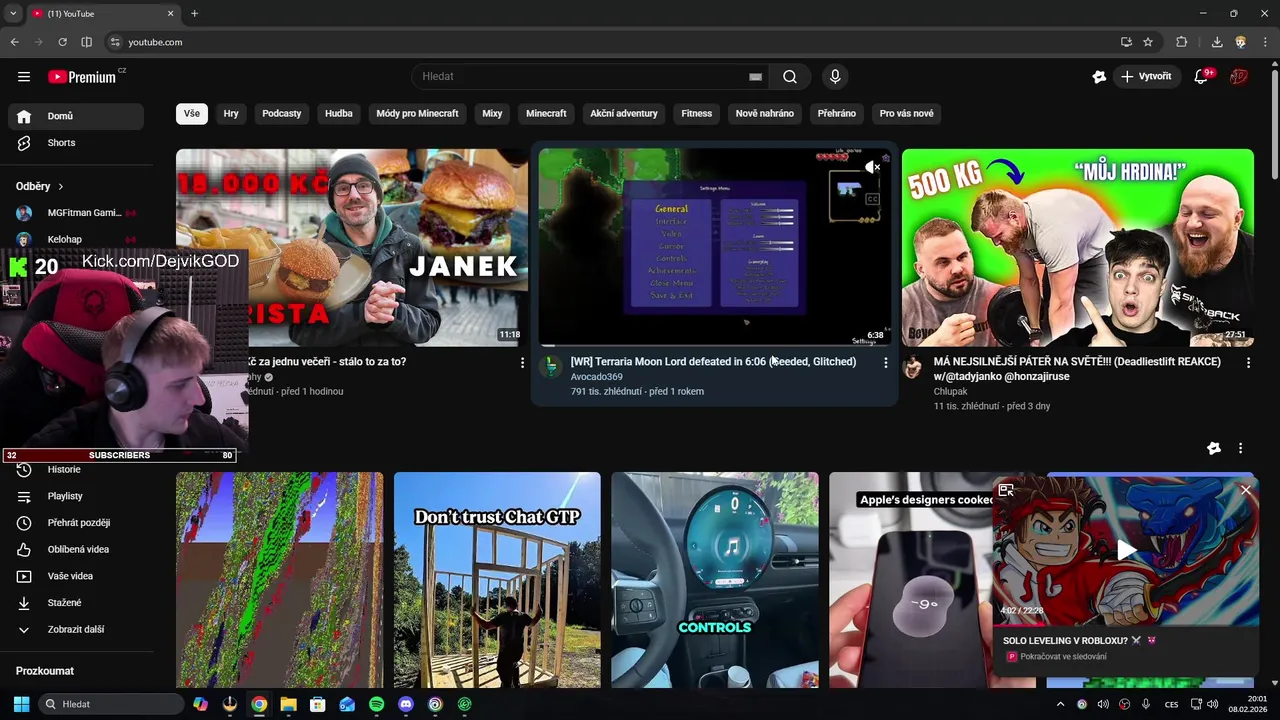Image resolution: width=1280 pixels, height=720 pixels.
Task: Open the Chrome three-dot menu
Action: (1265, 42)
